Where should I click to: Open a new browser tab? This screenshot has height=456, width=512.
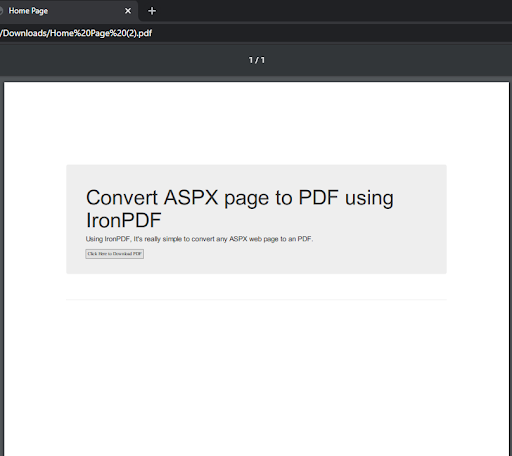coord(152,11)
